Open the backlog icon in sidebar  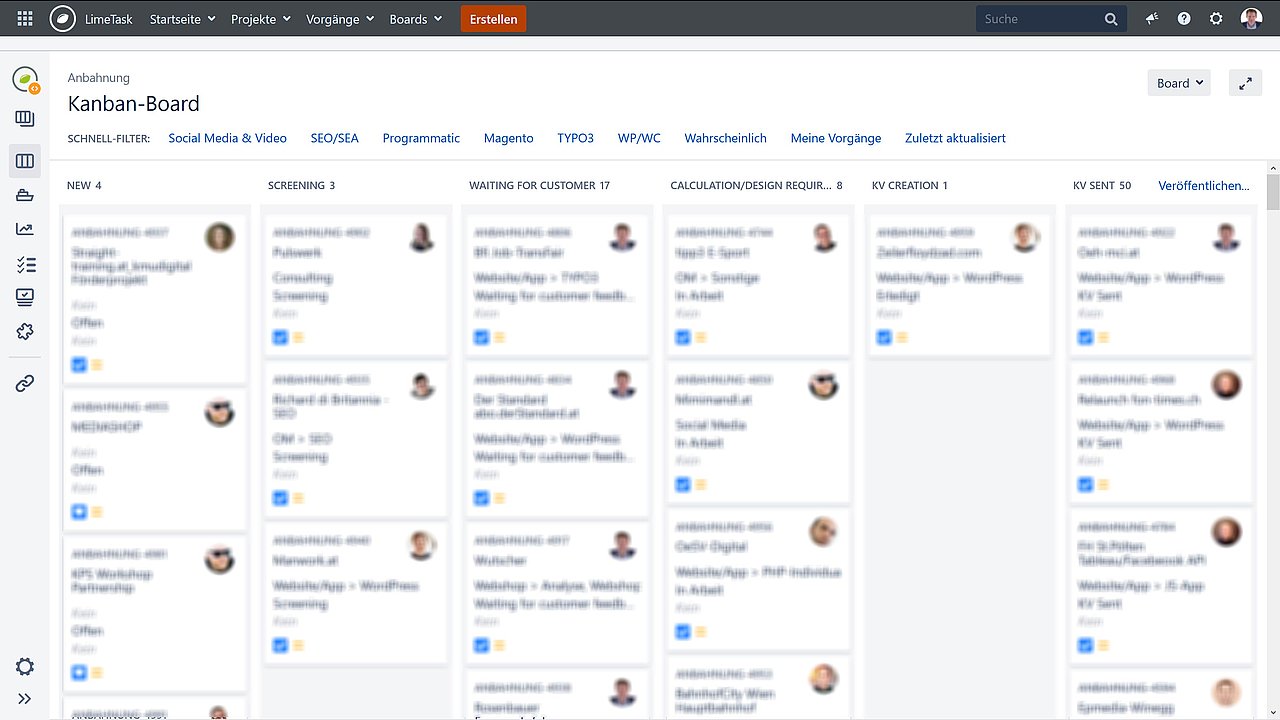coord(25,119)
